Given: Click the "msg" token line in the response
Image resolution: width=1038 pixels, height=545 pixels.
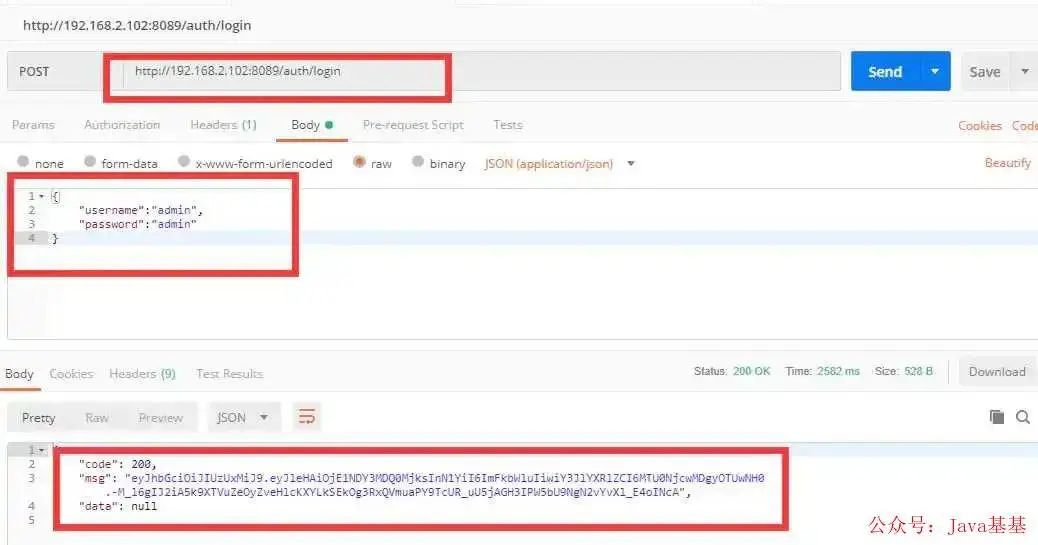Looking at the screenshot, I should click(421, 485).
